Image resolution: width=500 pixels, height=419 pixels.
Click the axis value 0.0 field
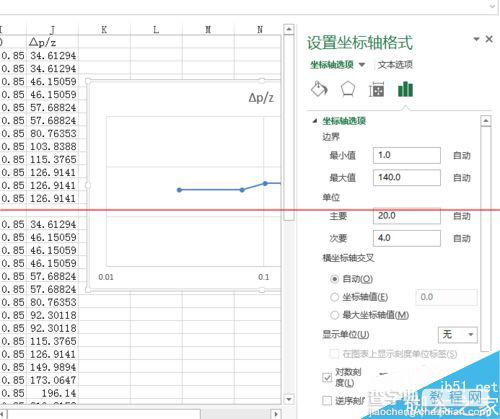click(x=446, y=297)
